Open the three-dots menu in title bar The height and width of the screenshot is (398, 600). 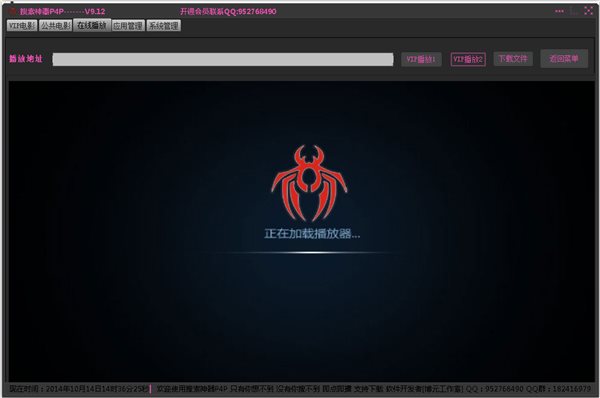coord(559,11)
